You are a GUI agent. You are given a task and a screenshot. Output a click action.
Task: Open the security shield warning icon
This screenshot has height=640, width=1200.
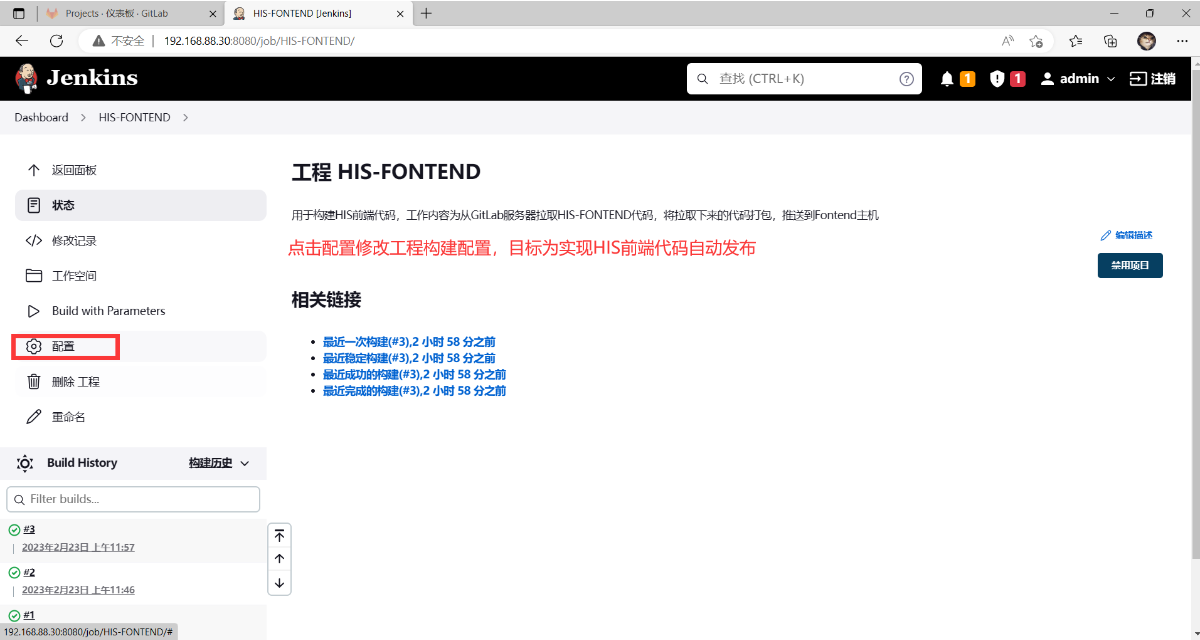[997, 79]
